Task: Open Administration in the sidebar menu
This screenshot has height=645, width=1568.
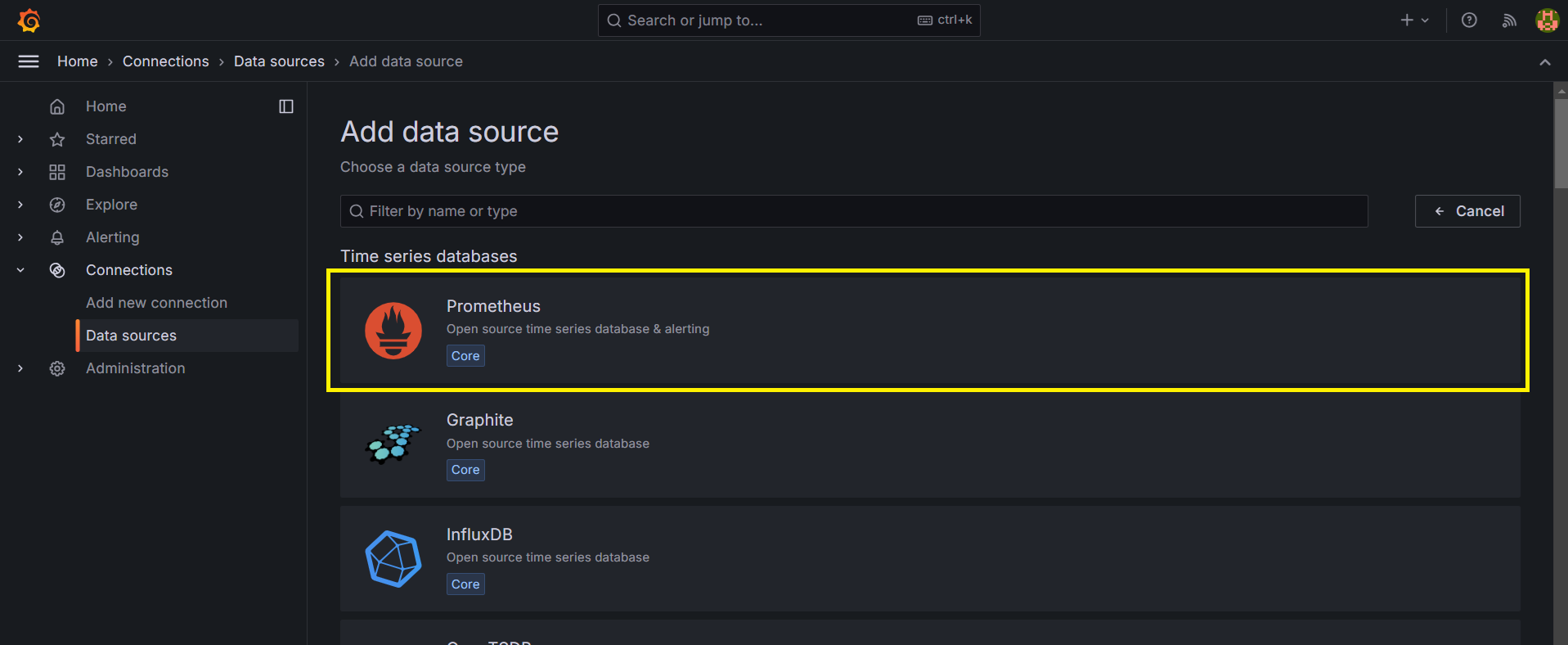Action: click(x=136, y=368)
